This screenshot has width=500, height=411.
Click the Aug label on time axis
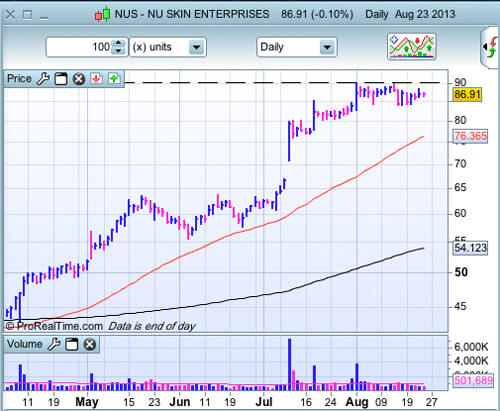point(357,402)
